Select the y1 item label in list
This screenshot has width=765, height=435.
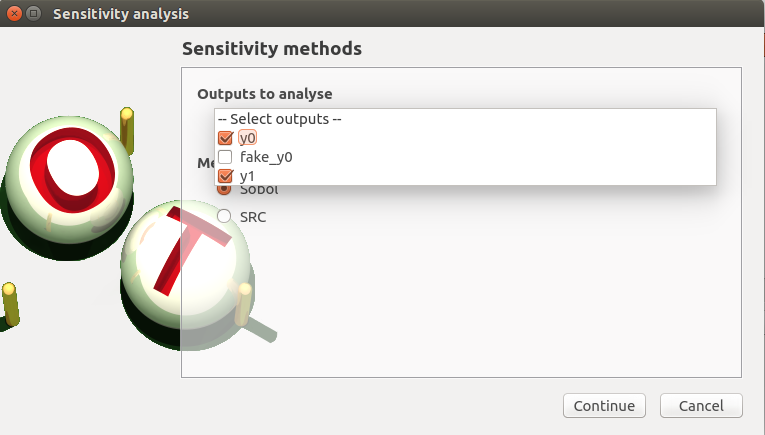click(247, 176)
